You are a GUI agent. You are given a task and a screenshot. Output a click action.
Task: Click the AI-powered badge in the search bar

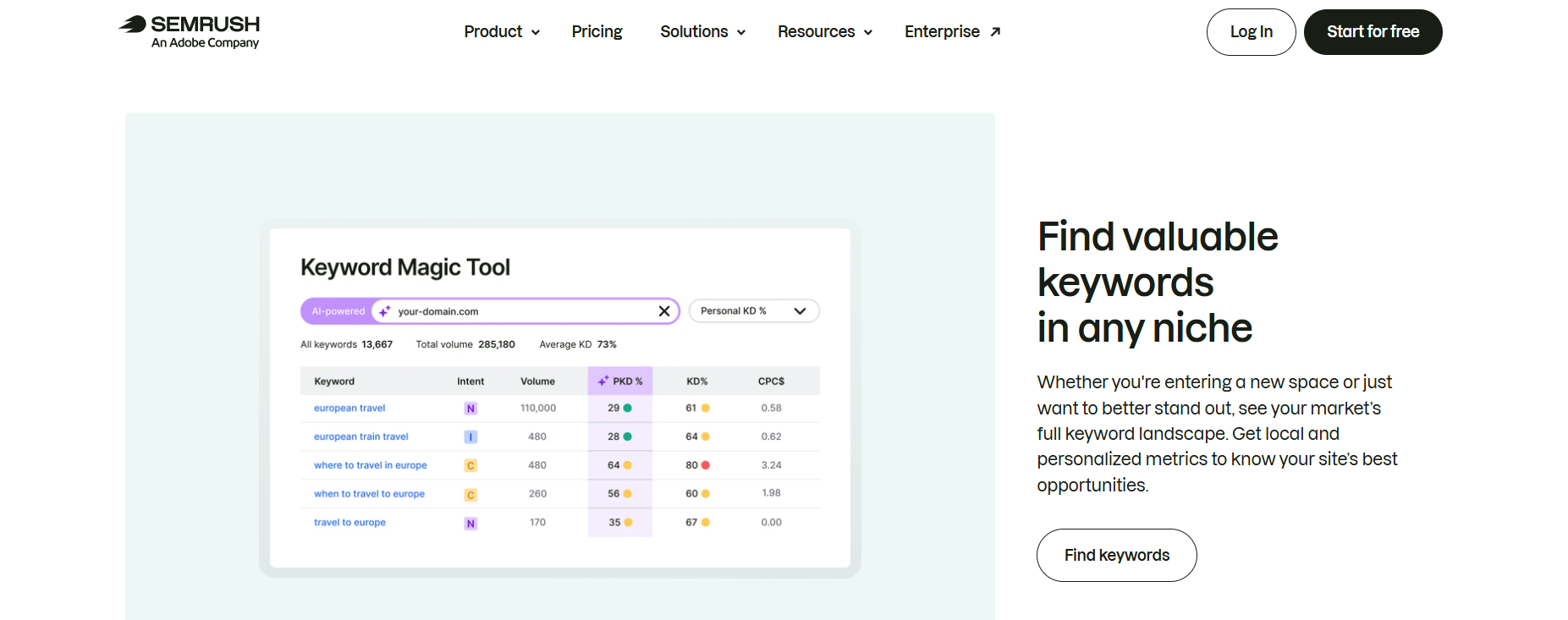pyautogui.click(x=338, y=311)
